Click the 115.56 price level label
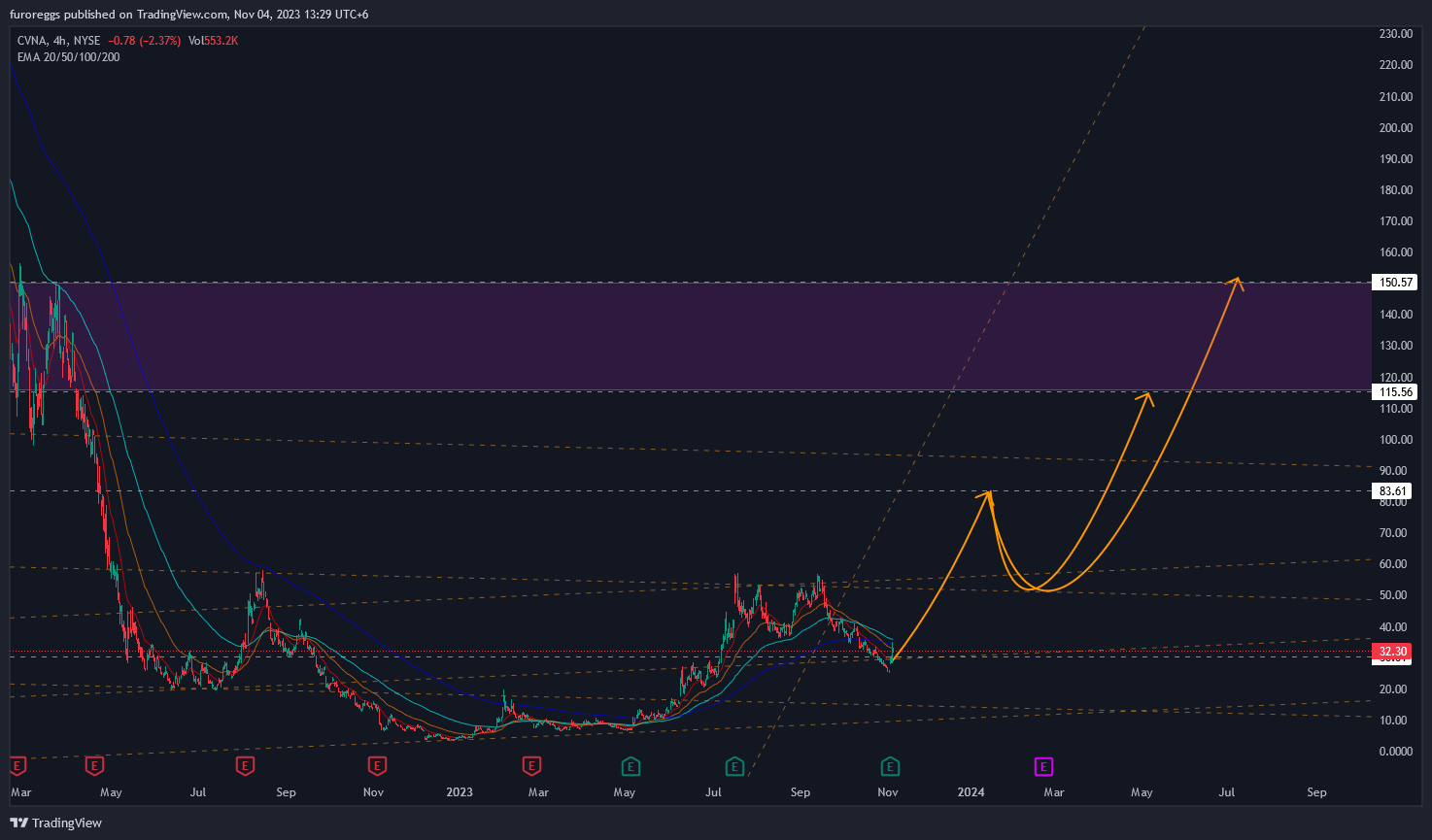Image resolution: width=1432 pixels, height=840 pixels. coord(1393,391)
